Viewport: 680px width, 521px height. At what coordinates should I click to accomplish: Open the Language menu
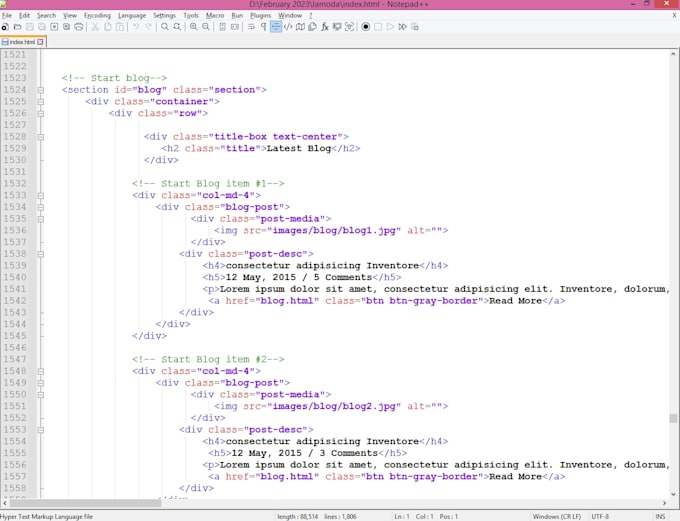(132, 15)
